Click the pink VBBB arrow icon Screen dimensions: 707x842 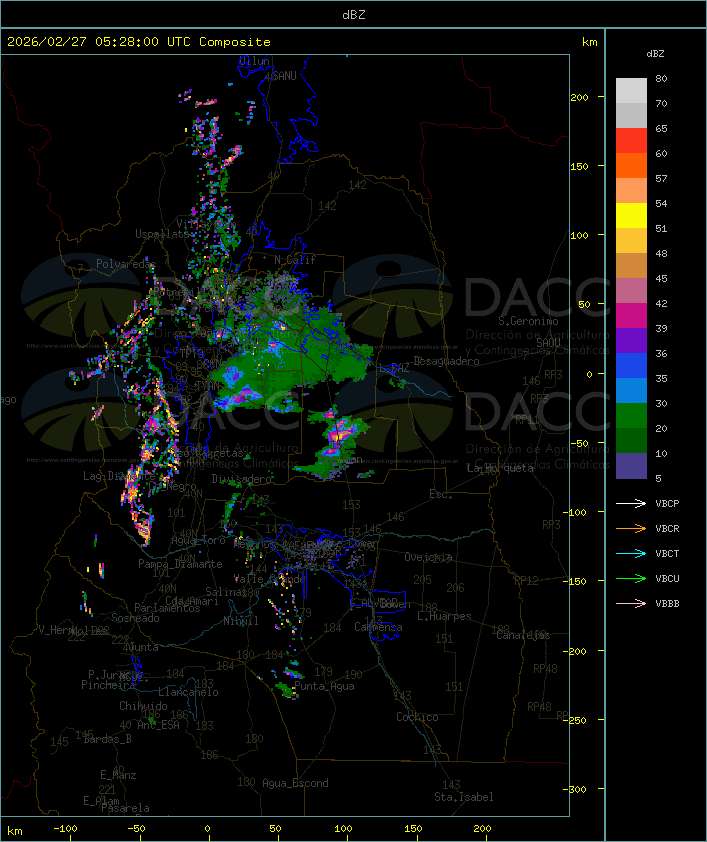631,604
